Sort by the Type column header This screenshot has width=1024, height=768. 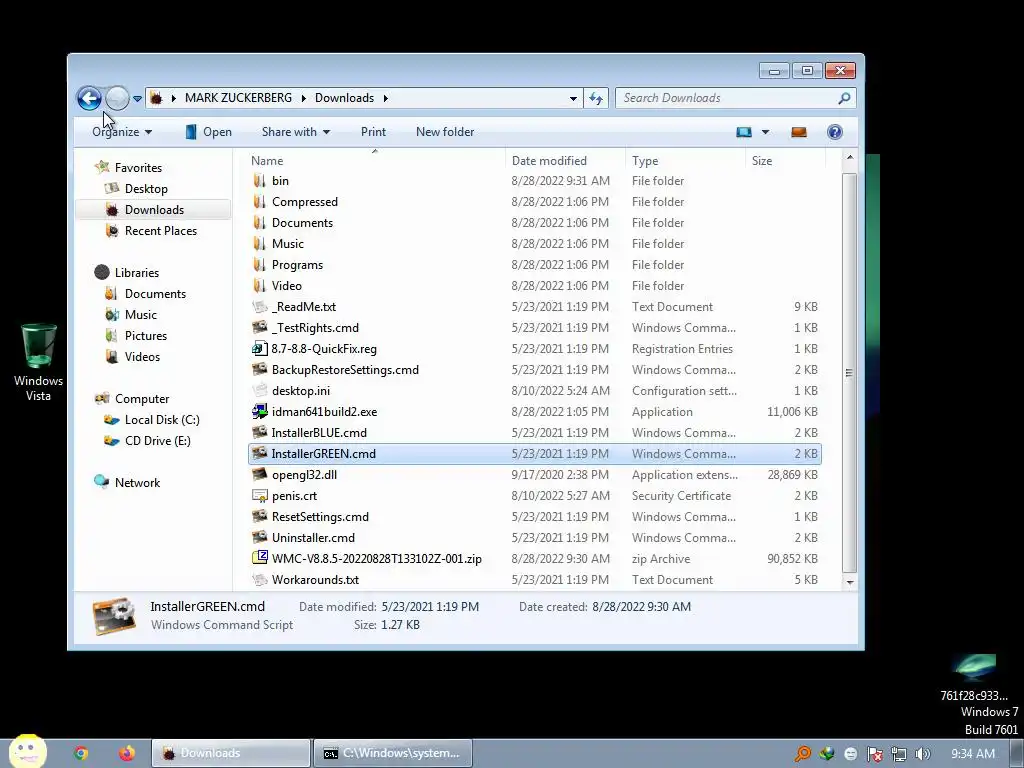[x=645, y=161]
